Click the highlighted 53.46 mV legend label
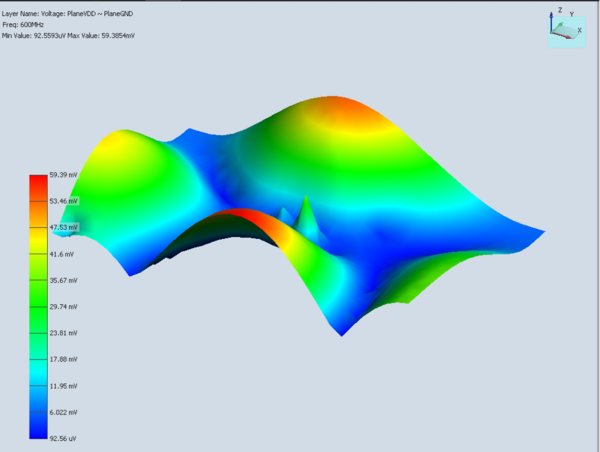This screenshot has width=600, height=452. [x=64, y=201]
